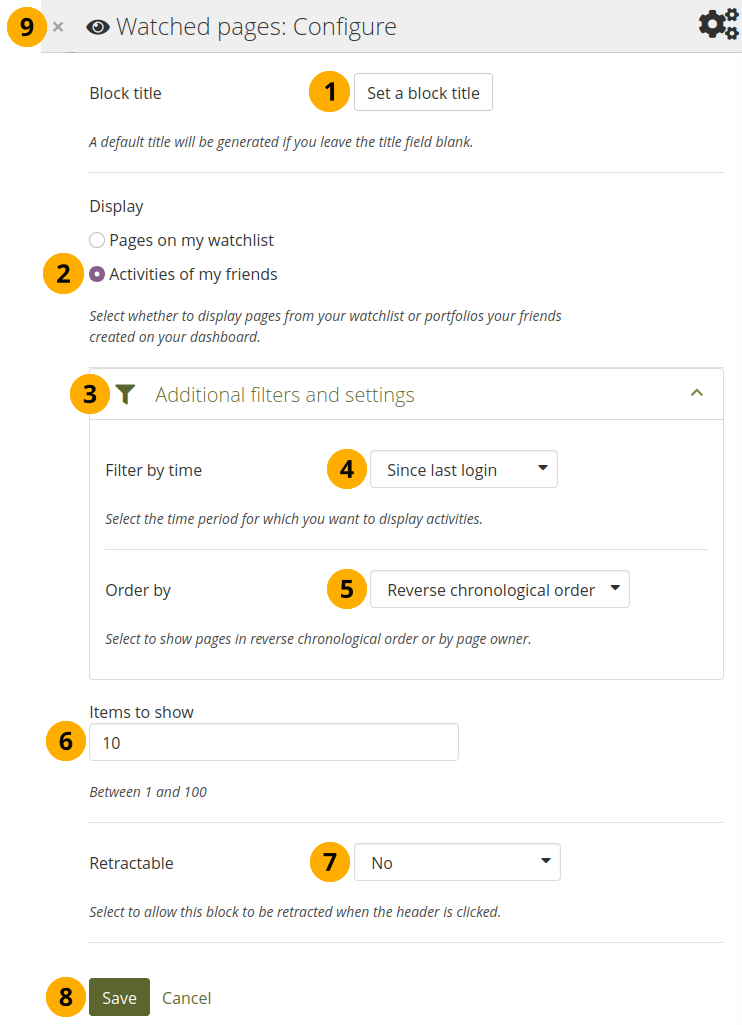Click the Order by label
This screenshot has height=1025, width=742.
coord(138,590)
